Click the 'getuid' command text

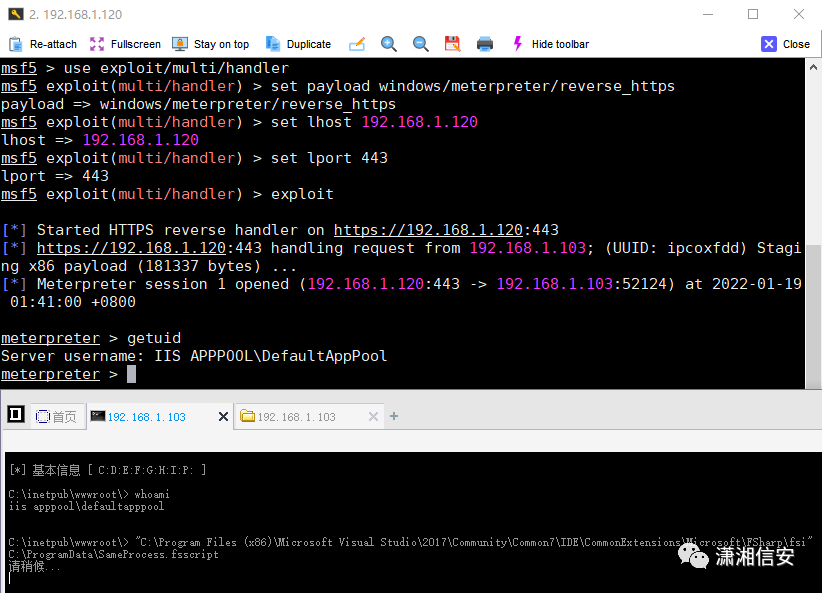coord(154,338)
